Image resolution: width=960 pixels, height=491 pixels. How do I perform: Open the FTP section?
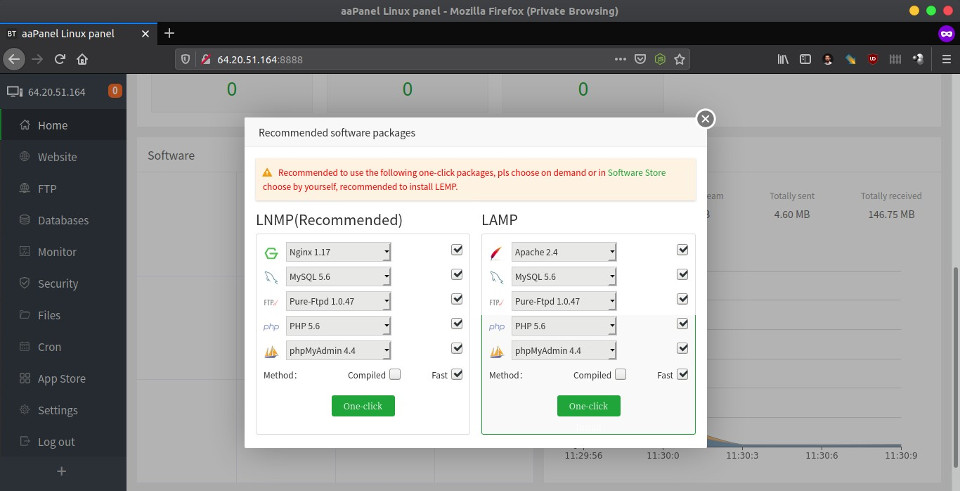pos(63,189)
